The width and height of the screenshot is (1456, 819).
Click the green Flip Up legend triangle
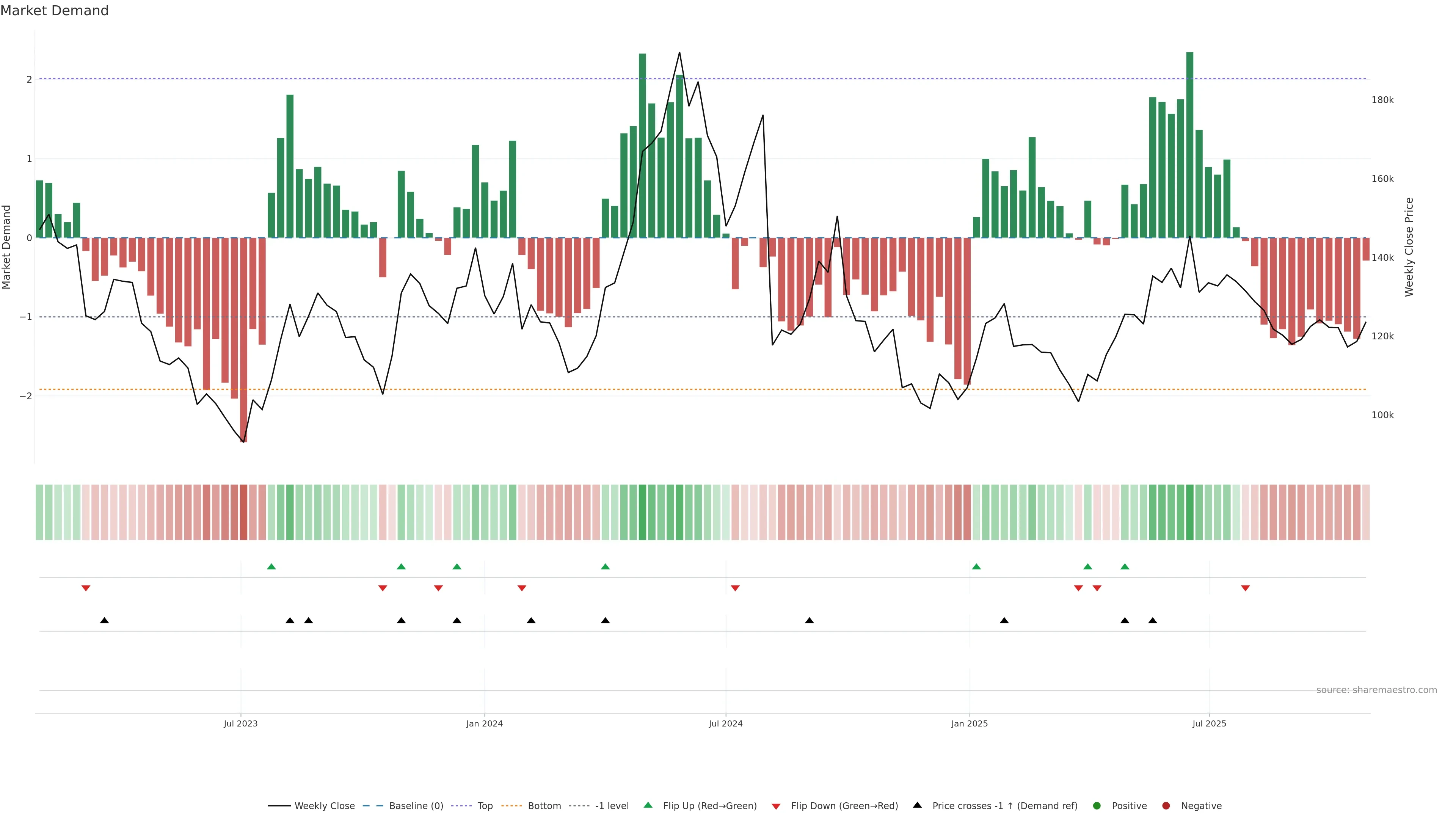648,805
